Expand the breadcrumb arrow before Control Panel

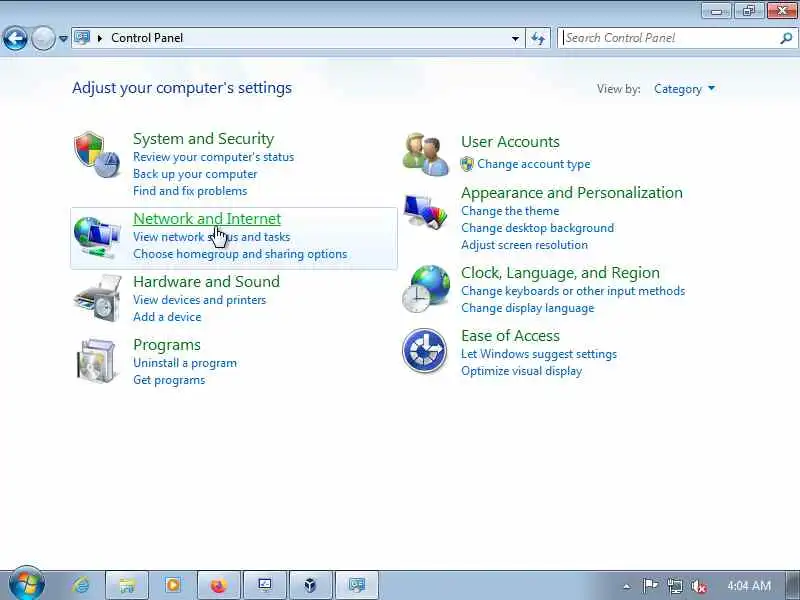100,38
